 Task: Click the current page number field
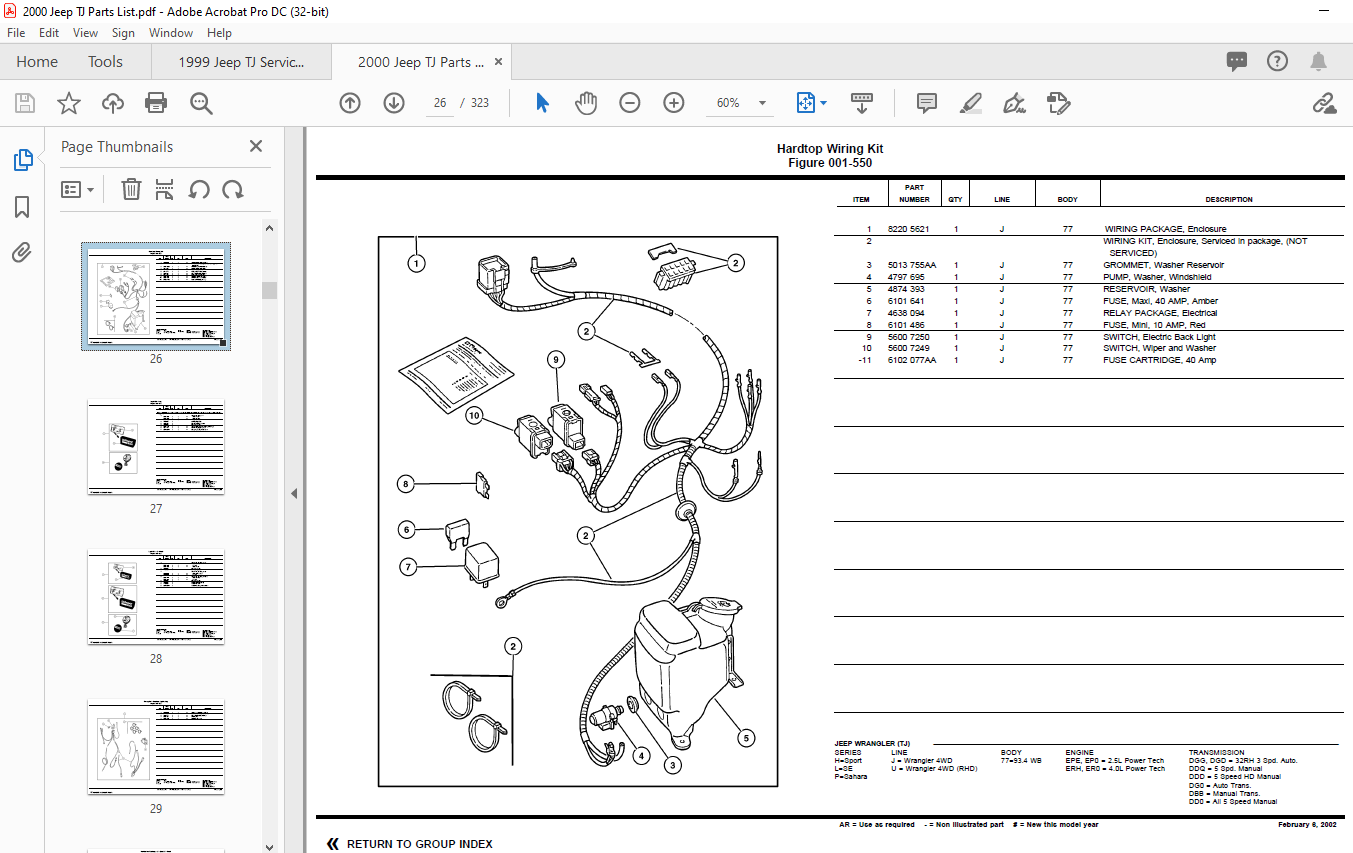(440, 103)
